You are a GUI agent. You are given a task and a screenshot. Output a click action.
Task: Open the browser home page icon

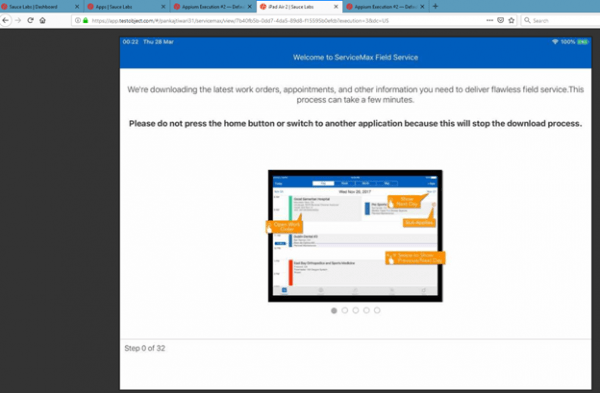[x=42, y=20]
